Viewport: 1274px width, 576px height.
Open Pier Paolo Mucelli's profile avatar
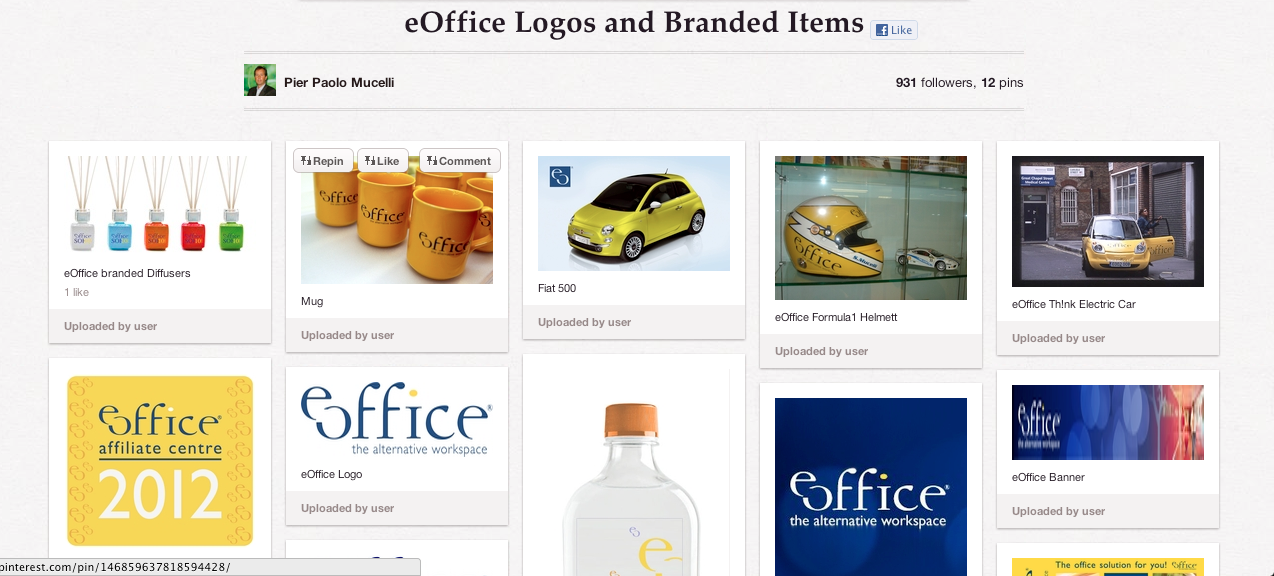coord(260,80)
